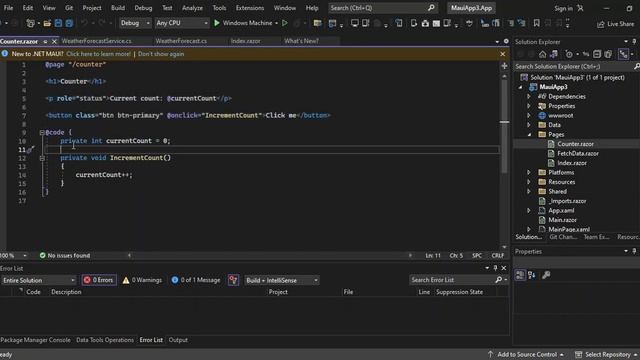Switch views icon in Solution Explorer toolbar
The image size is (640, 360).
tap(554, 54)
